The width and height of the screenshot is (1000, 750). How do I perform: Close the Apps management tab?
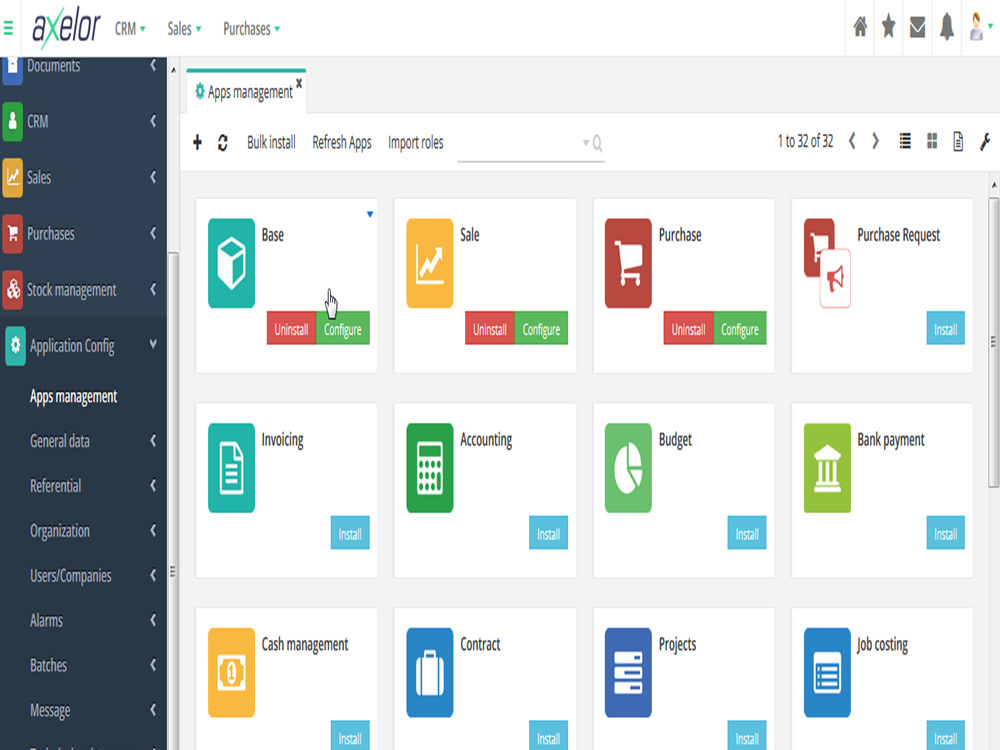click(298, 84)
